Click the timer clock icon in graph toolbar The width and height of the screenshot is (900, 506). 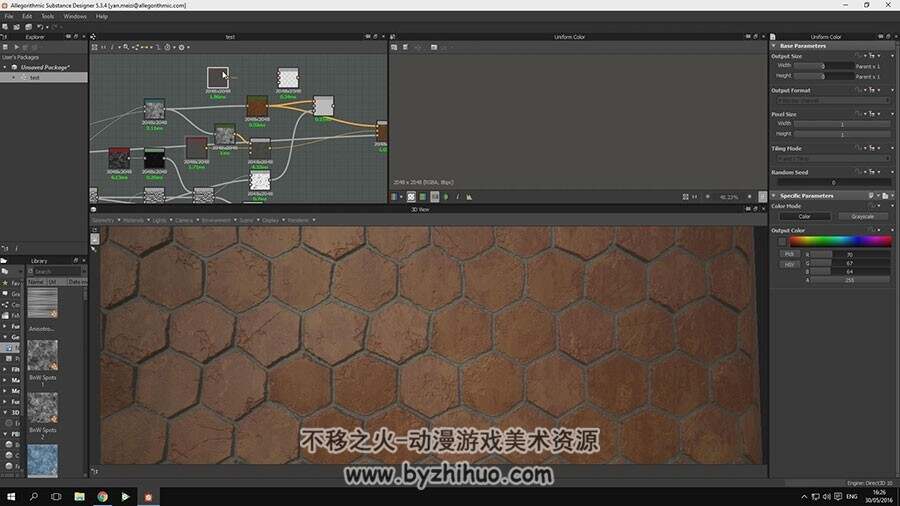168,47
